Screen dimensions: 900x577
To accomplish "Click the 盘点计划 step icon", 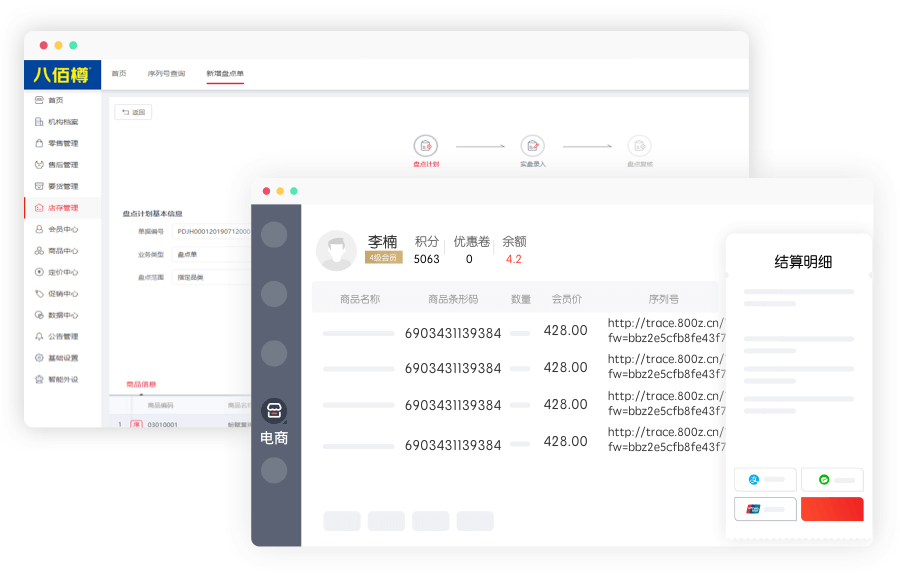I will pyautogui.click(x=425, y=146).
